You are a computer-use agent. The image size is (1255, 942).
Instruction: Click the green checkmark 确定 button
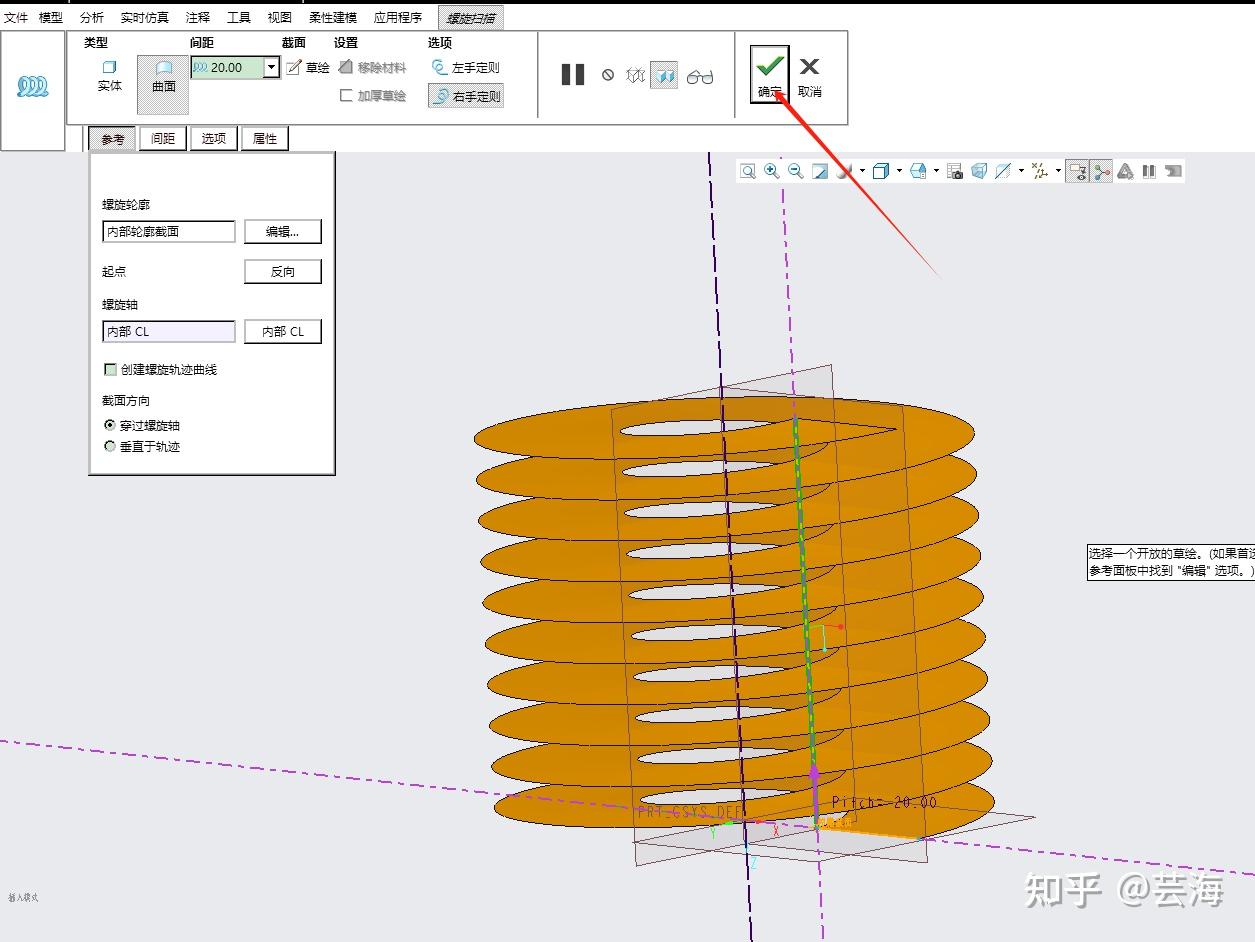pos(769,73)
